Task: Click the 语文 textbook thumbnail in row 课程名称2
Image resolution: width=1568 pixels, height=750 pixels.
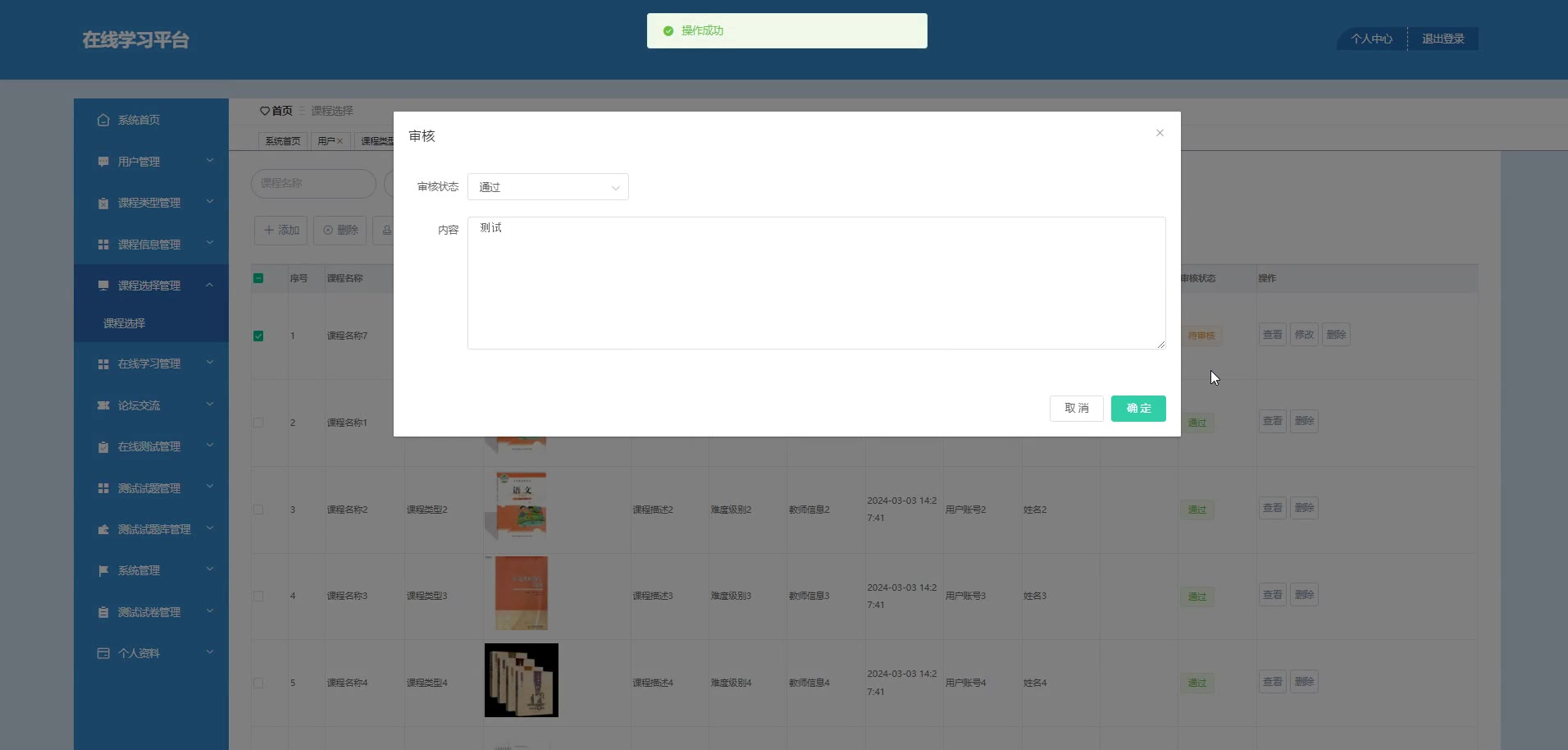Action: [x=521, y=506]
